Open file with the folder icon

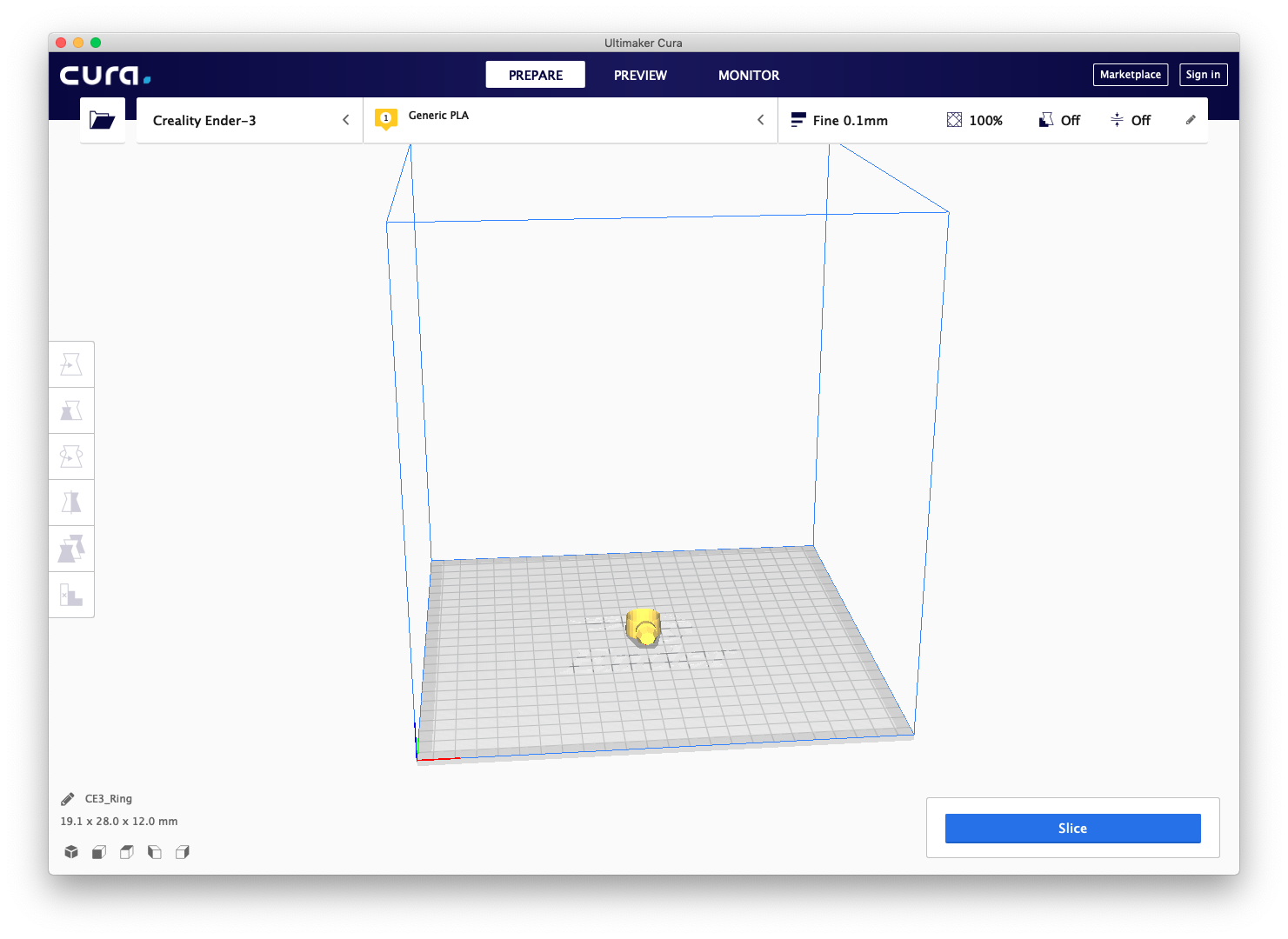tap(103, 120)
